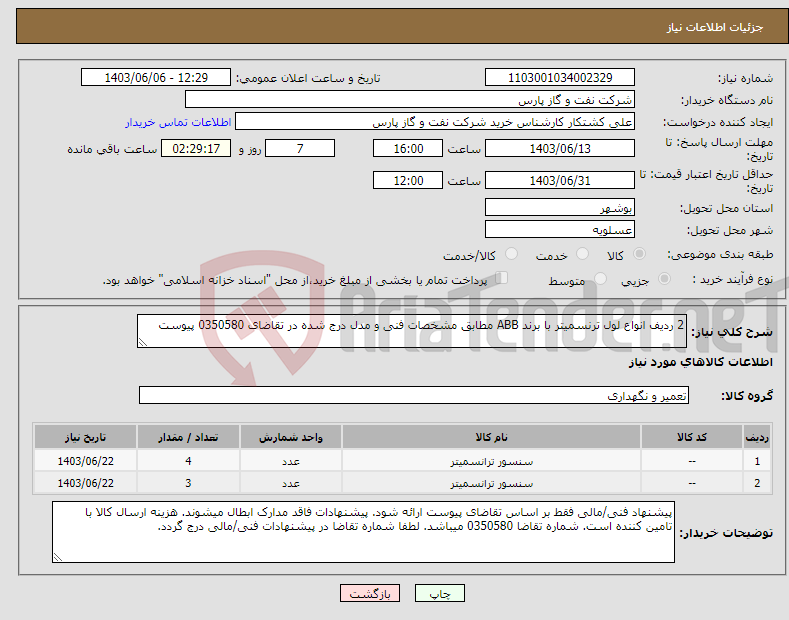The width and height of the screenshot is (789, 620).
Task: Click the resize grip of description textarea
Action: point(142,342)
